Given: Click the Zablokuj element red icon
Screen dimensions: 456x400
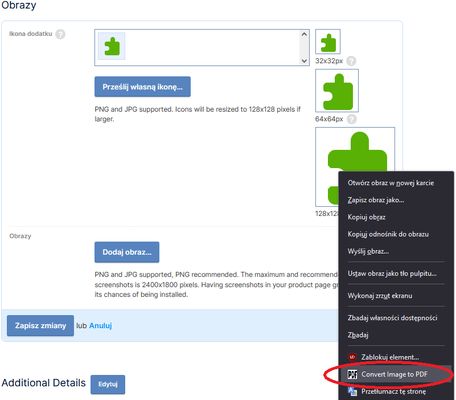Looking at the screenshot, I should click(x=352, y=357).
